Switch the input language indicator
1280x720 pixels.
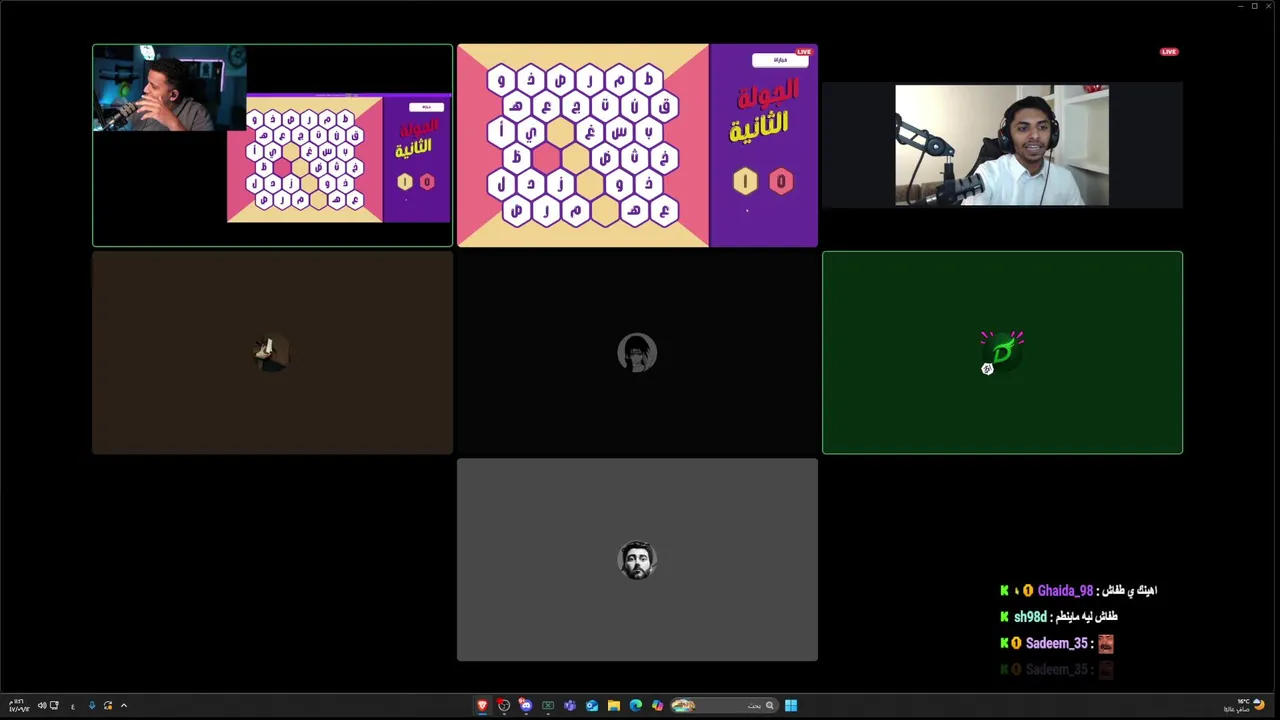coord(73,706)
